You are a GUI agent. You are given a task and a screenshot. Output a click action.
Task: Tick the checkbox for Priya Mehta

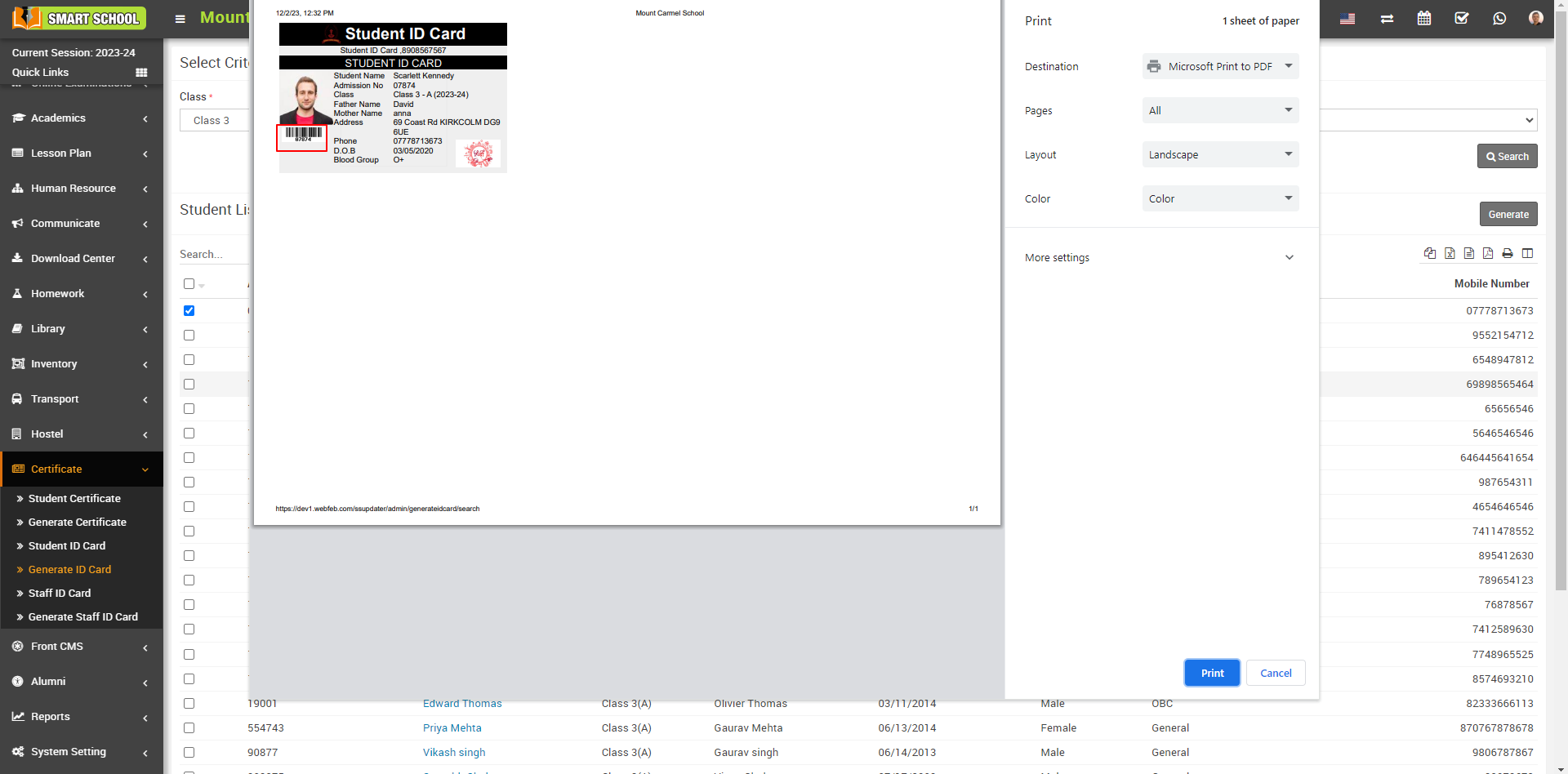click(x=189, y=727)
